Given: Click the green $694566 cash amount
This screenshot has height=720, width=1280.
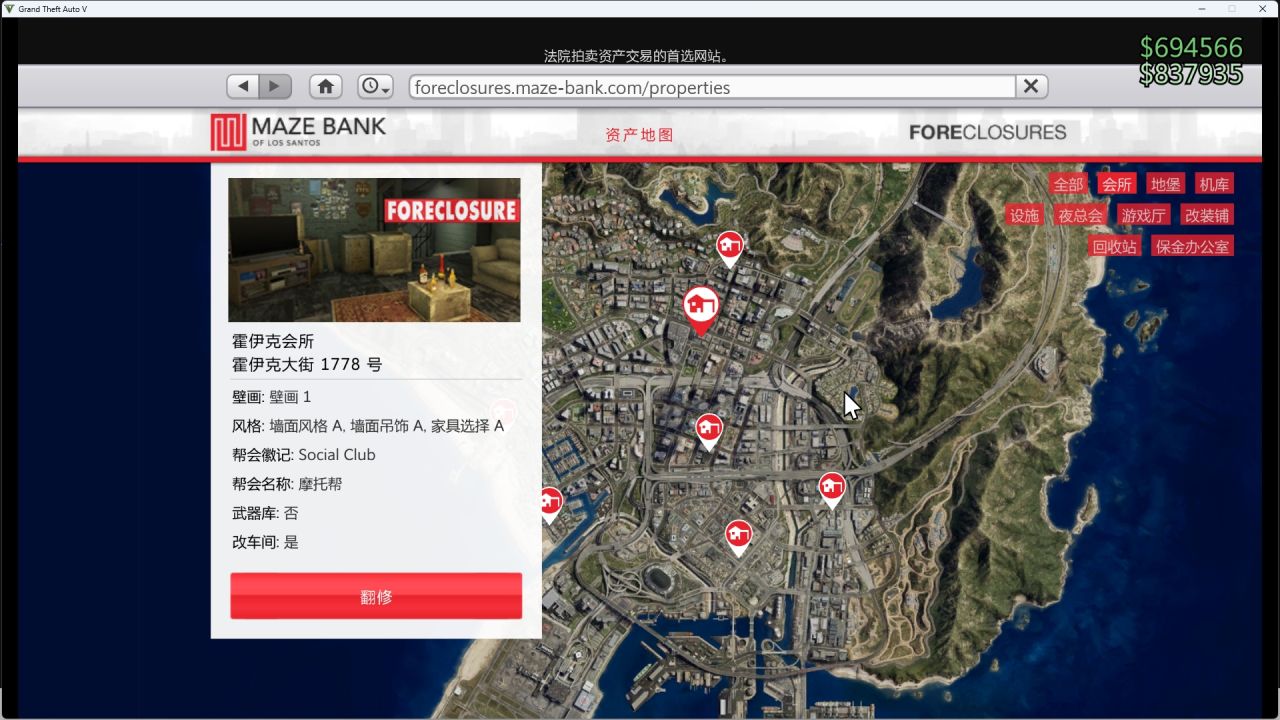Looking at the screenshot, I should tap(1191, 47).
